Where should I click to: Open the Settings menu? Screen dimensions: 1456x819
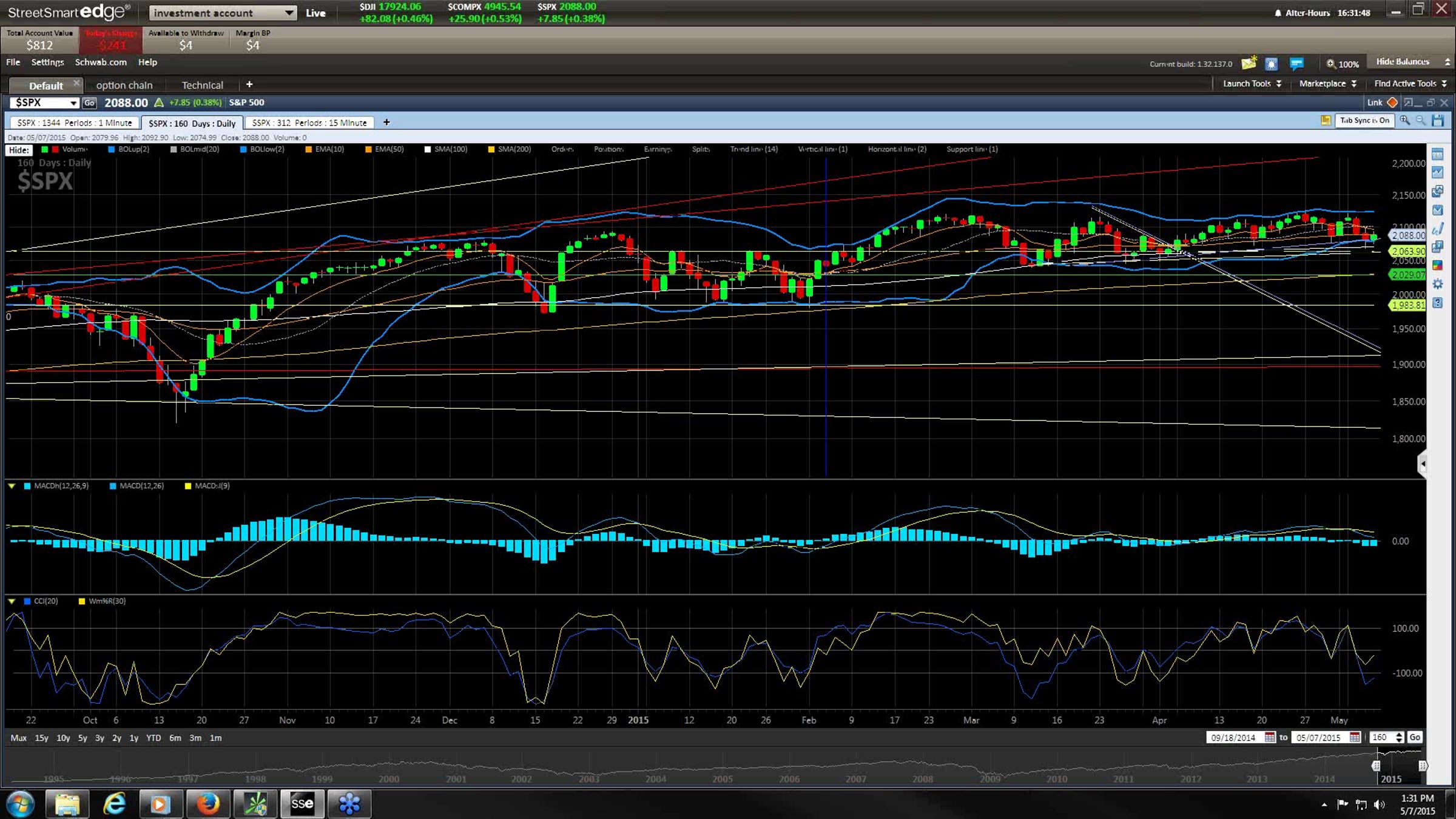[47, 62]
